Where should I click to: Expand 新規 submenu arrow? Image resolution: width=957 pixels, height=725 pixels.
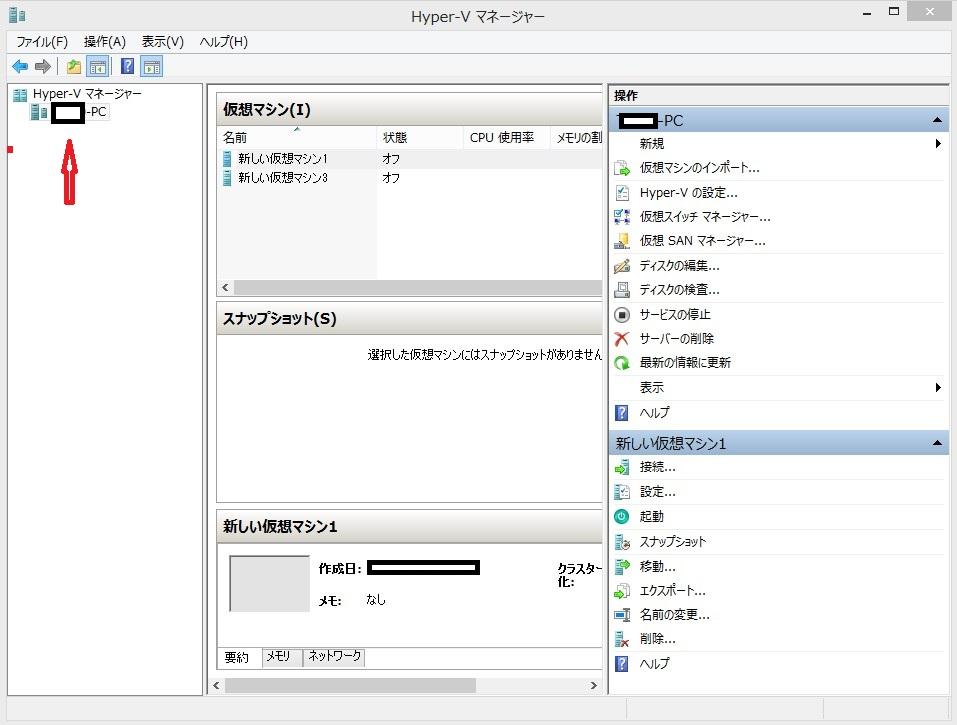click(938, 143)
